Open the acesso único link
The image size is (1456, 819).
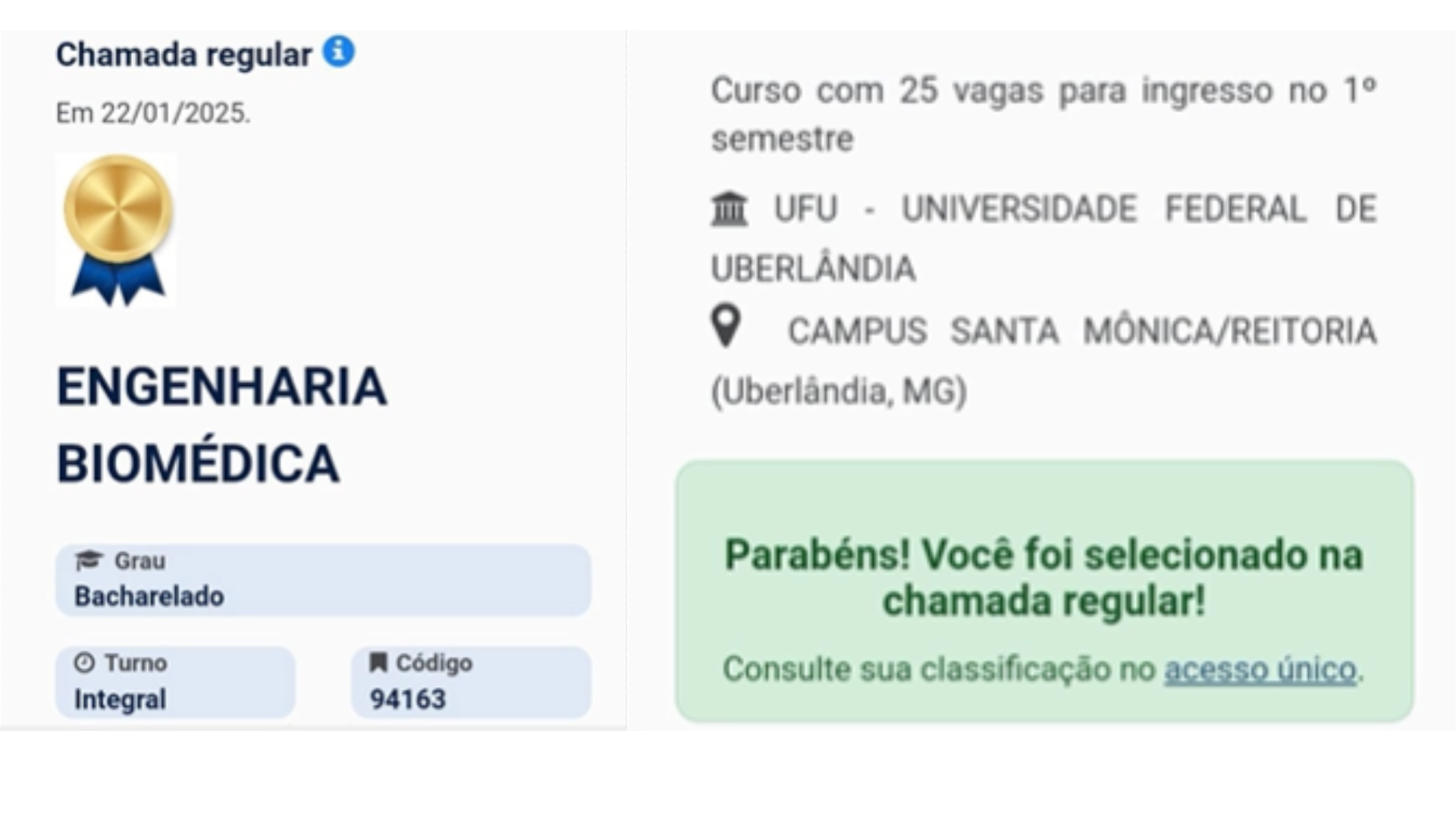1260,669
